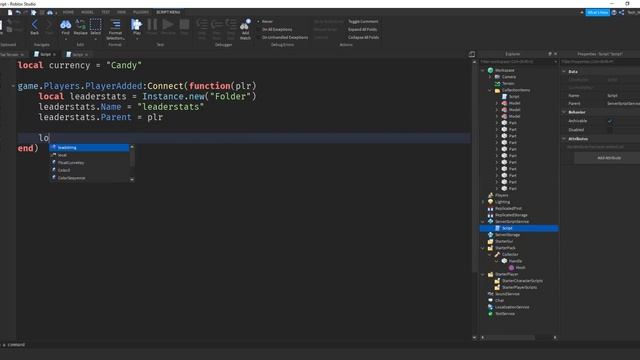Select Chat service in Explorer
The image size is (640, 360).
[499, 300]
